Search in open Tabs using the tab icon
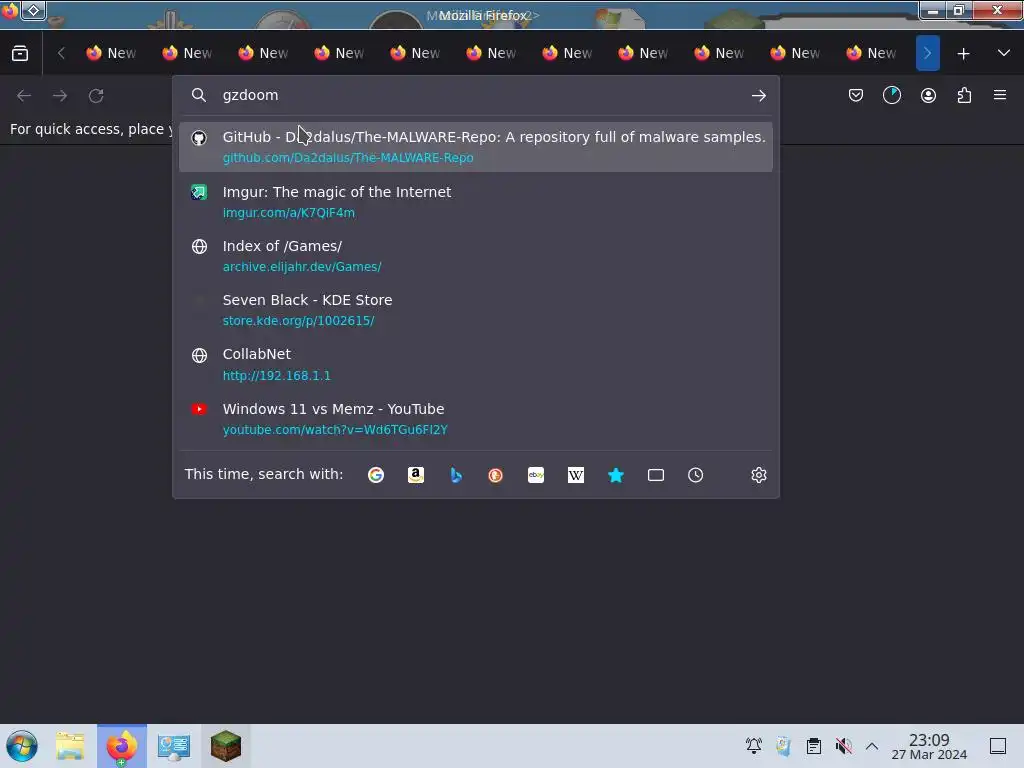 click(x=656, y=475)
